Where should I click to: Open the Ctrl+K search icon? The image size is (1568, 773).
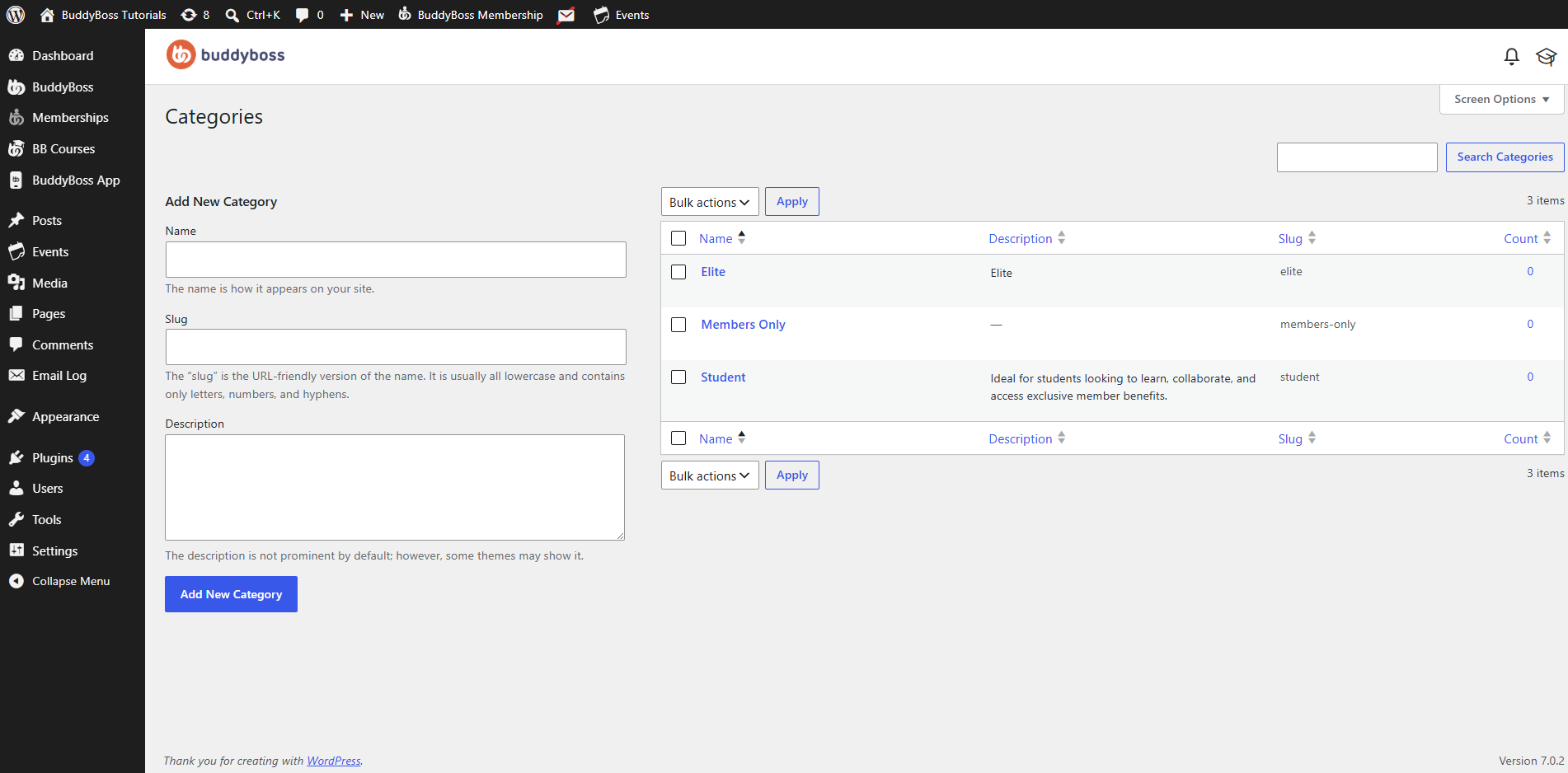click(x=232, y=15)
